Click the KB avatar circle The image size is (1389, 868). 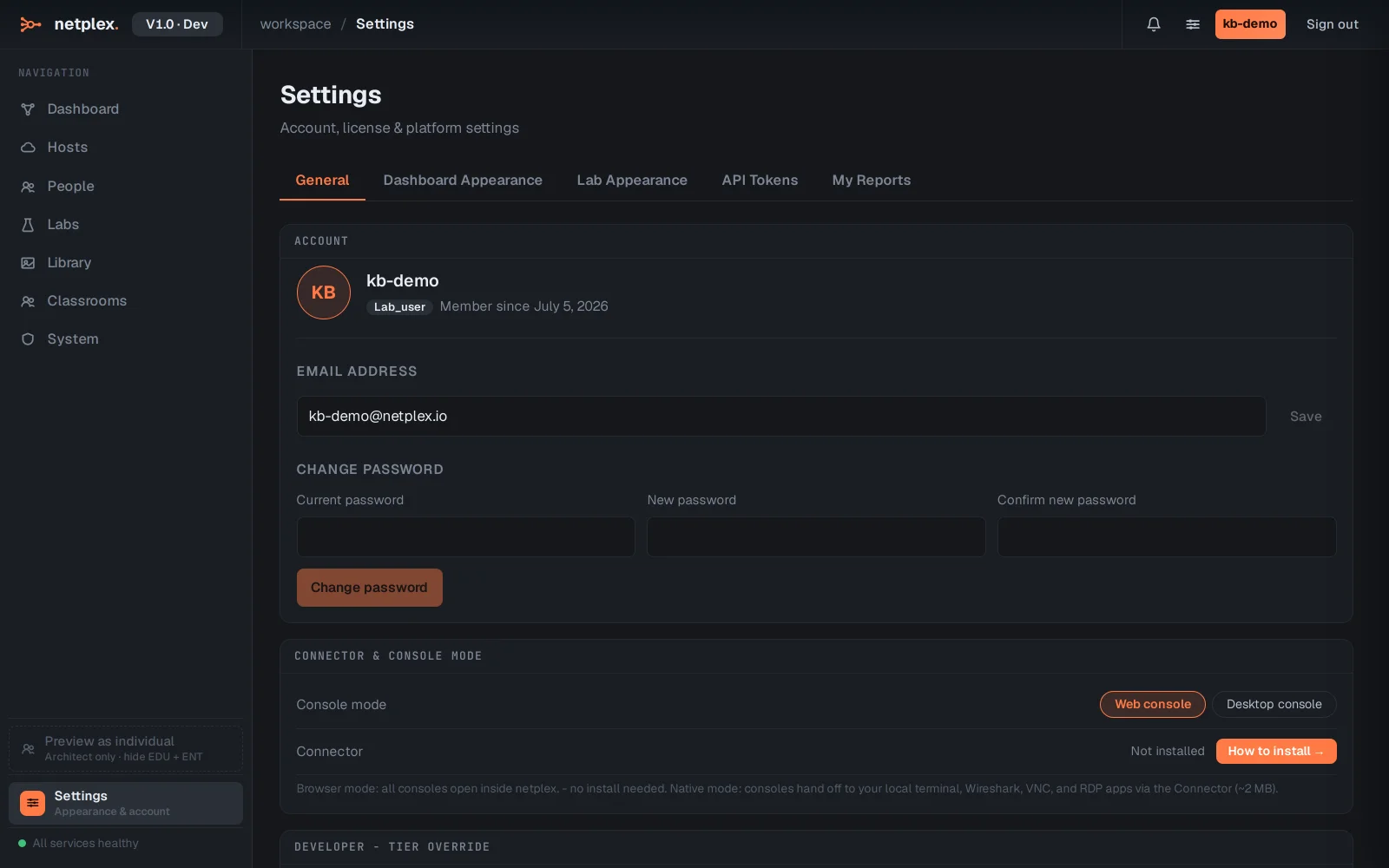[324, 293]
